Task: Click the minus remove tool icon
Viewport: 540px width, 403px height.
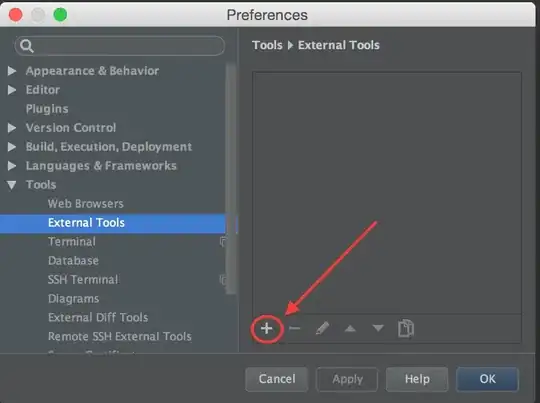Action: (294, 328)
